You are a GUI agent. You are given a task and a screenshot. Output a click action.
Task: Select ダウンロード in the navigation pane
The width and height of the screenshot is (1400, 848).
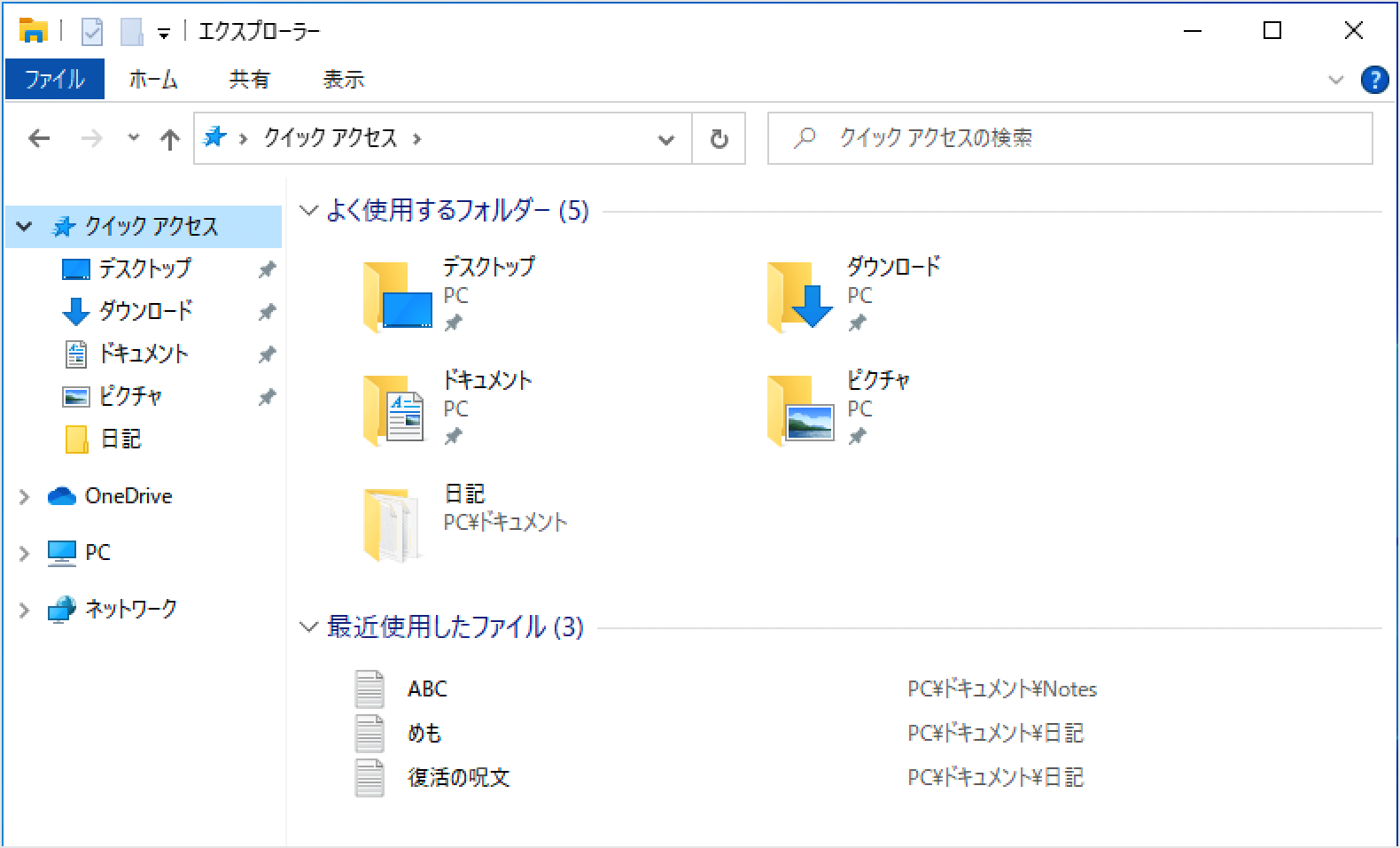[145, 311]
